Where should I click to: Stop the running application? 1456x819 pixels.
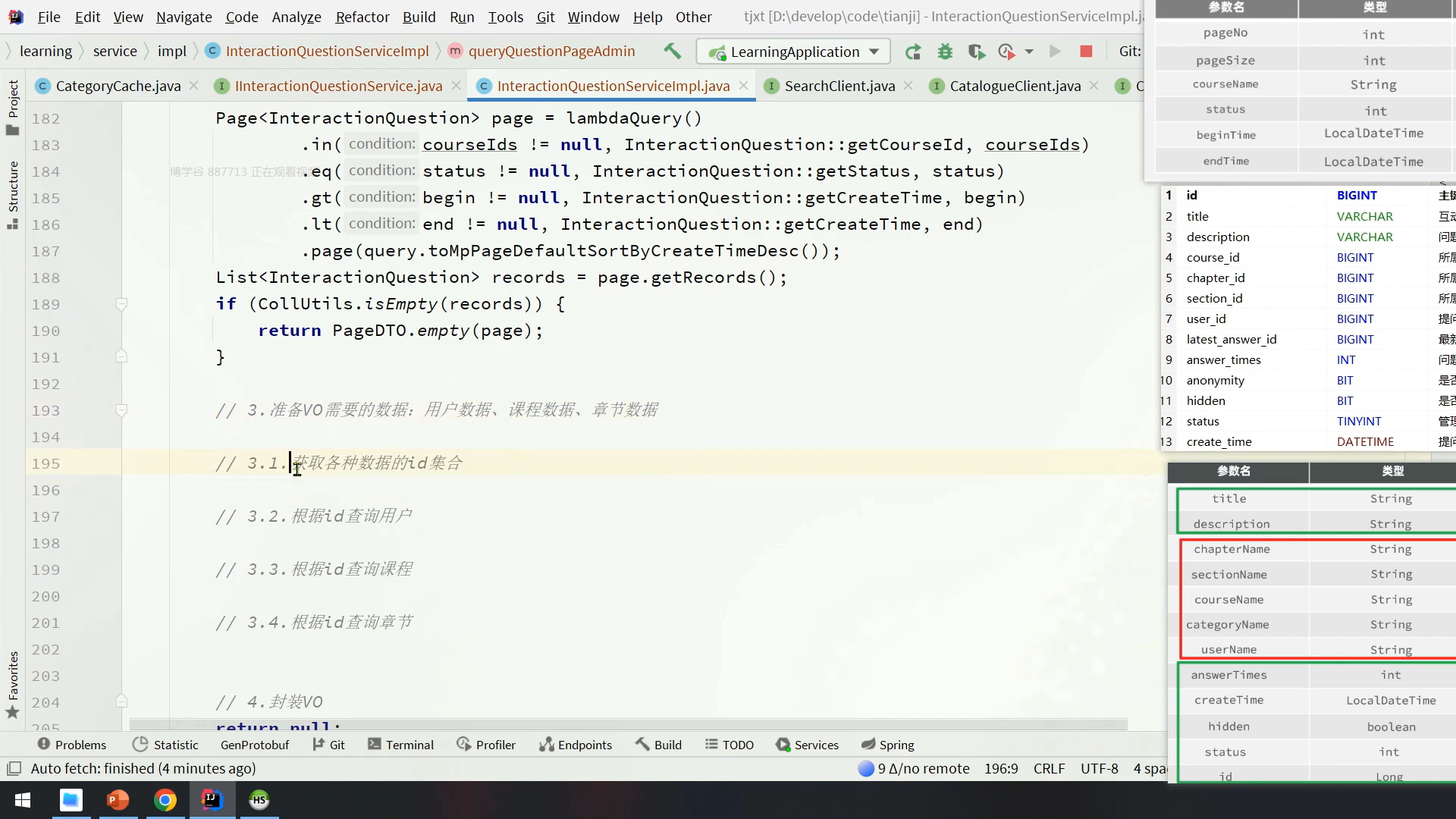(x=1086, y=51)
